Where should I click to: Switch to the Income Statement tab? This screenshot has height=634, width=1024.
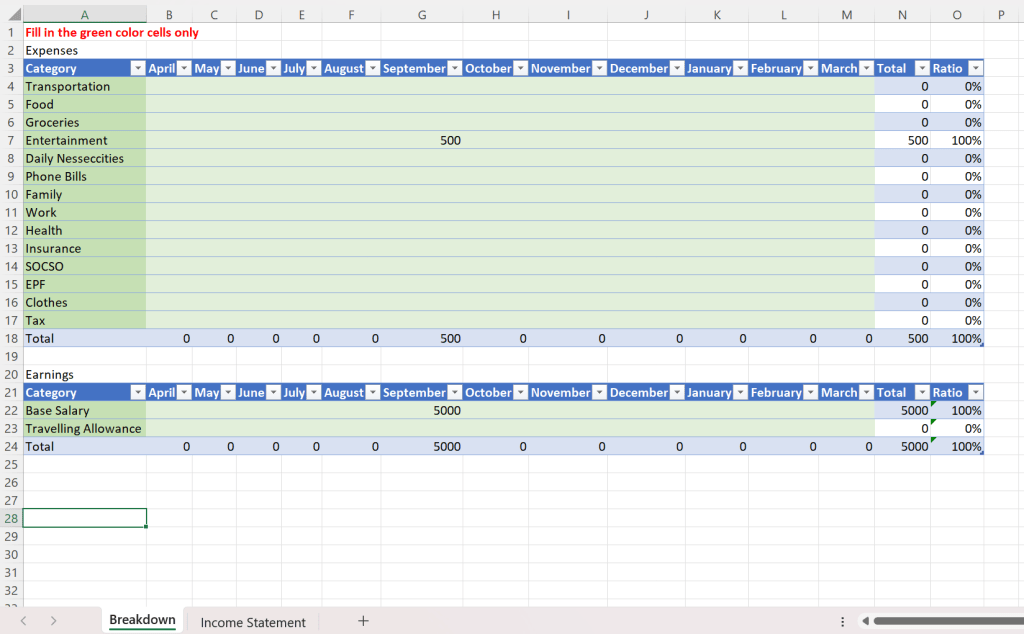pyautogui.click(x=253, y=622)
